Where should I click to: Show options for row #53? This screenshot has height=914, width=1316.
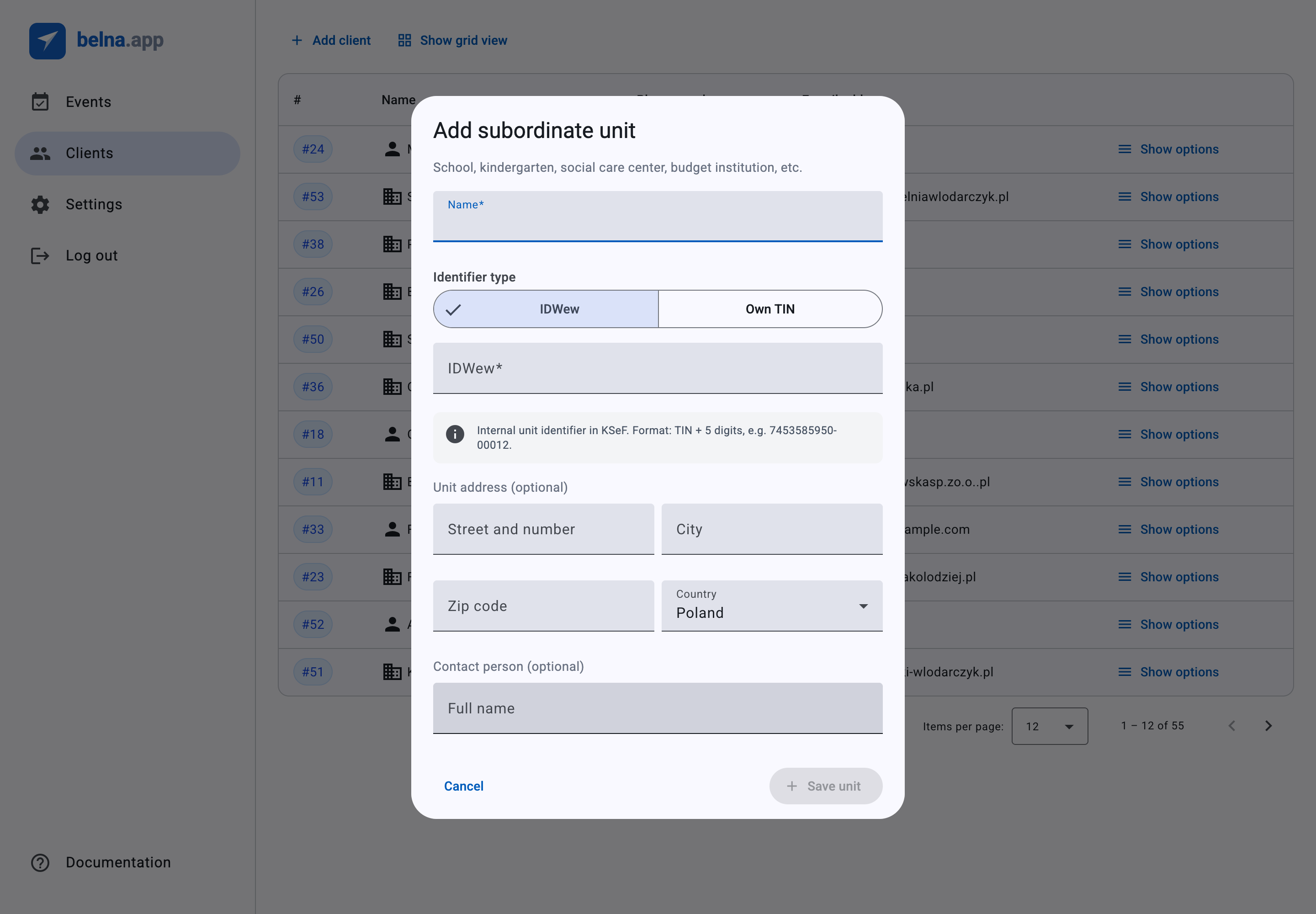point(1168,197)
